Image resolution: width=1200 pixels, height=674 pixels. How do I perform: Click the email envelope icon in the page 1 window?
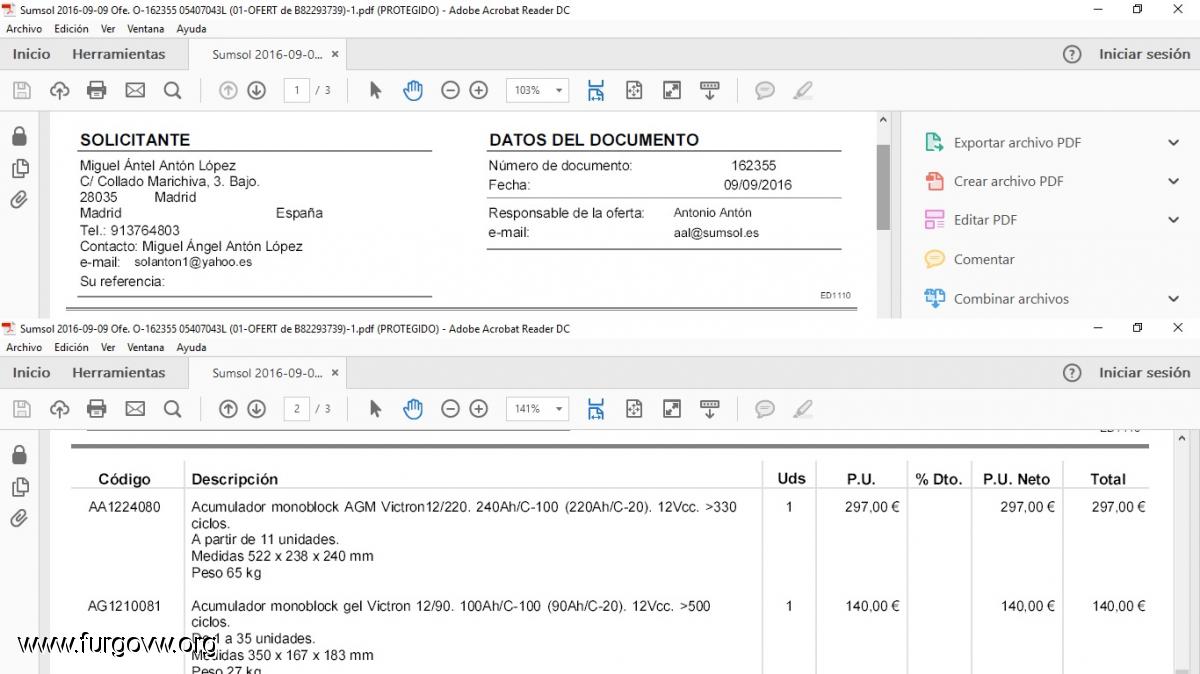pos(135,91)
